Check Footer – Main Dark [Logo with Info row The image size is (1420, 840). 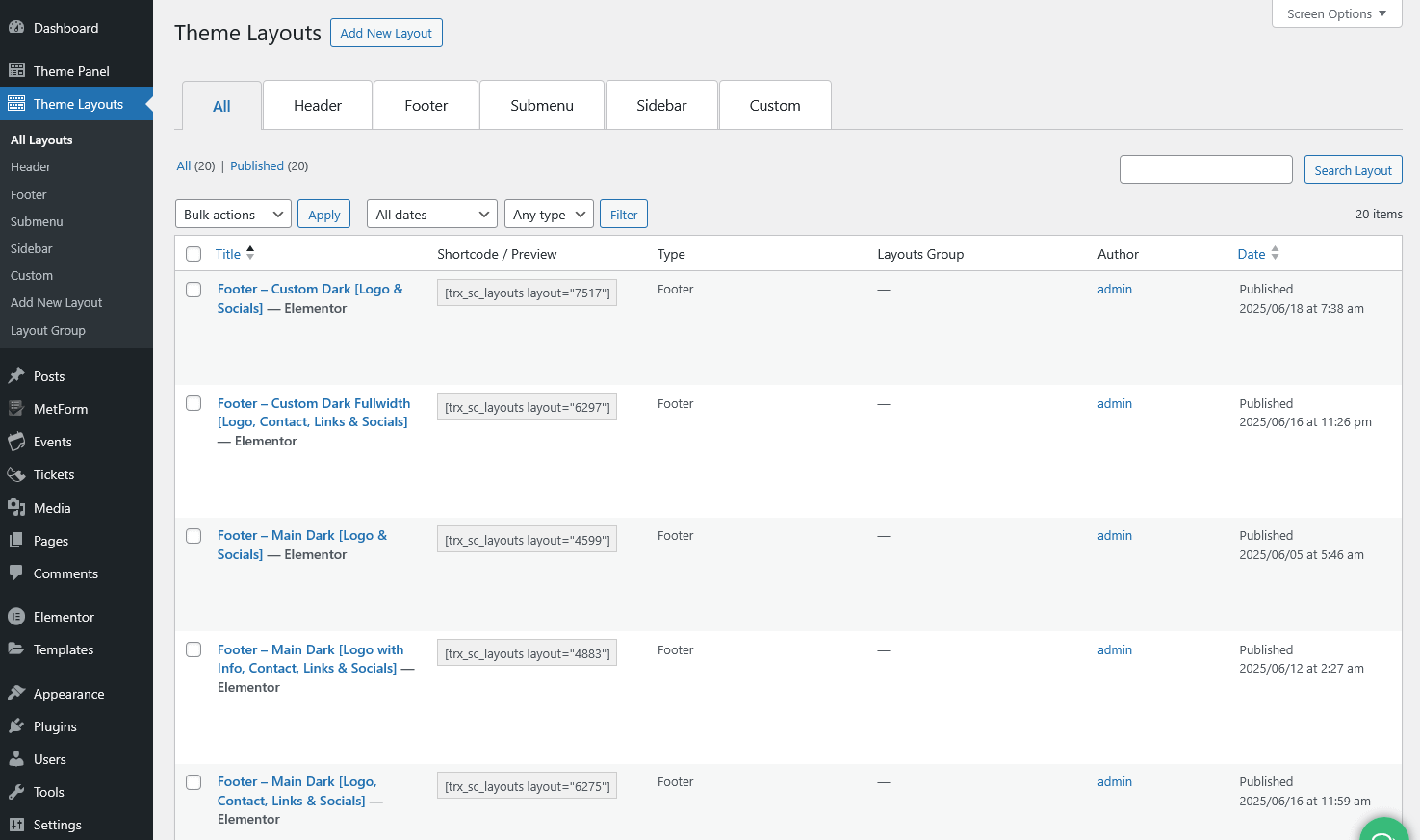[194, 649]
